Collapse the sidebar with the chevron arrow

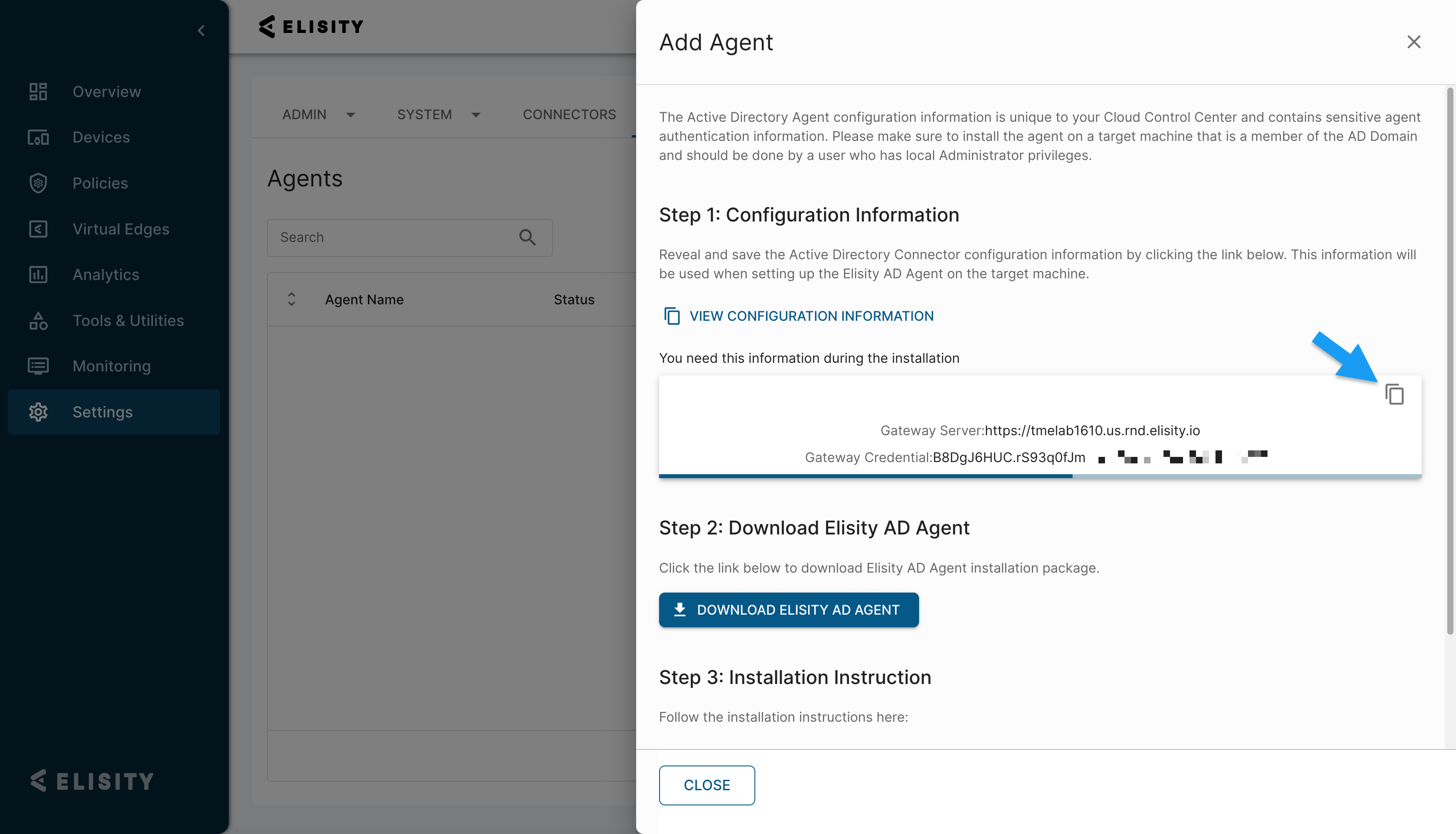coord(201,30)
